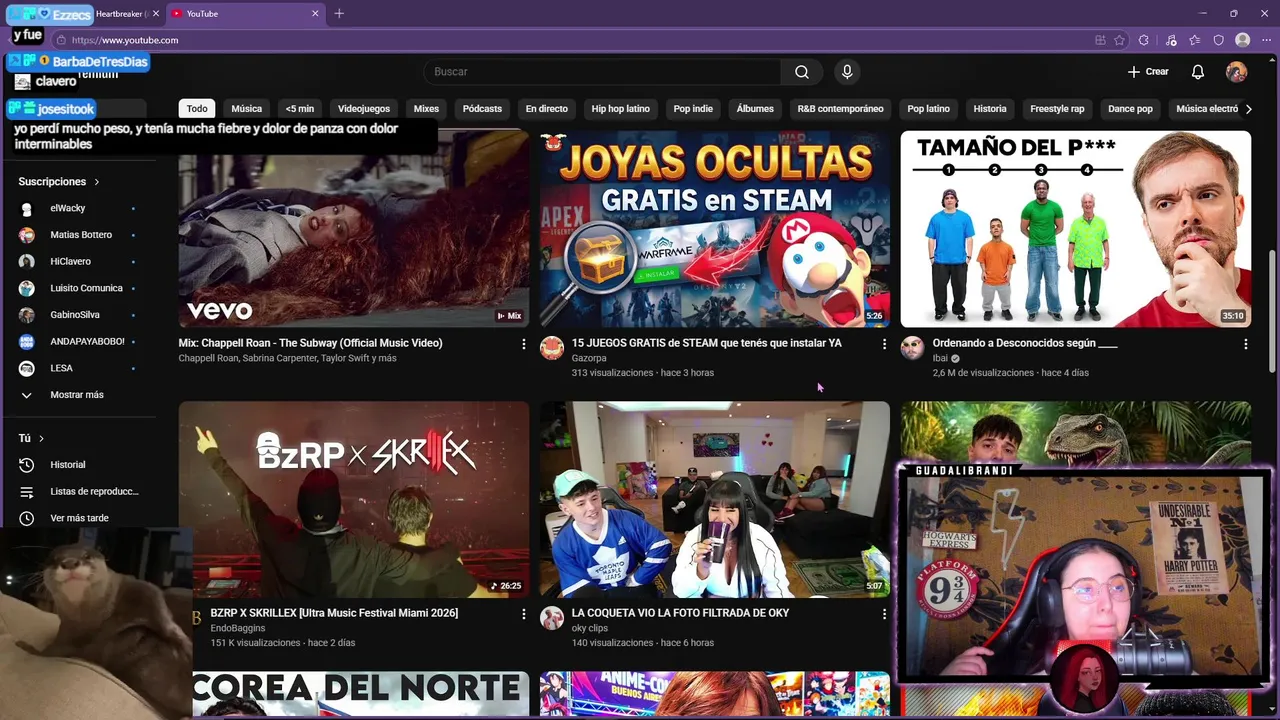This screenshot has height=720, width=1280.
Task: Open options menu for BZRP X SKRILLEX video
Action: point(523,614)
